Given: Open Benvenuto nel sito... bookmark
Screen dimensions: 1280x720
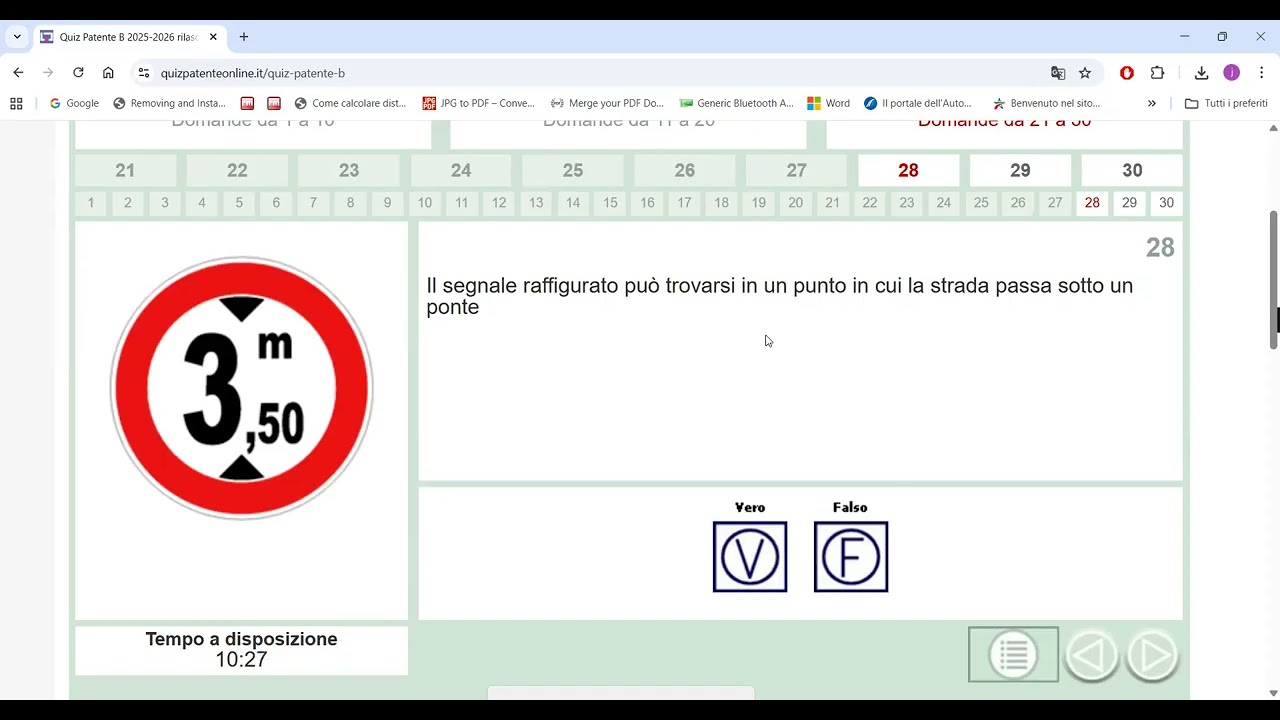Looking at the screenshot, I should coord(1047,103).
